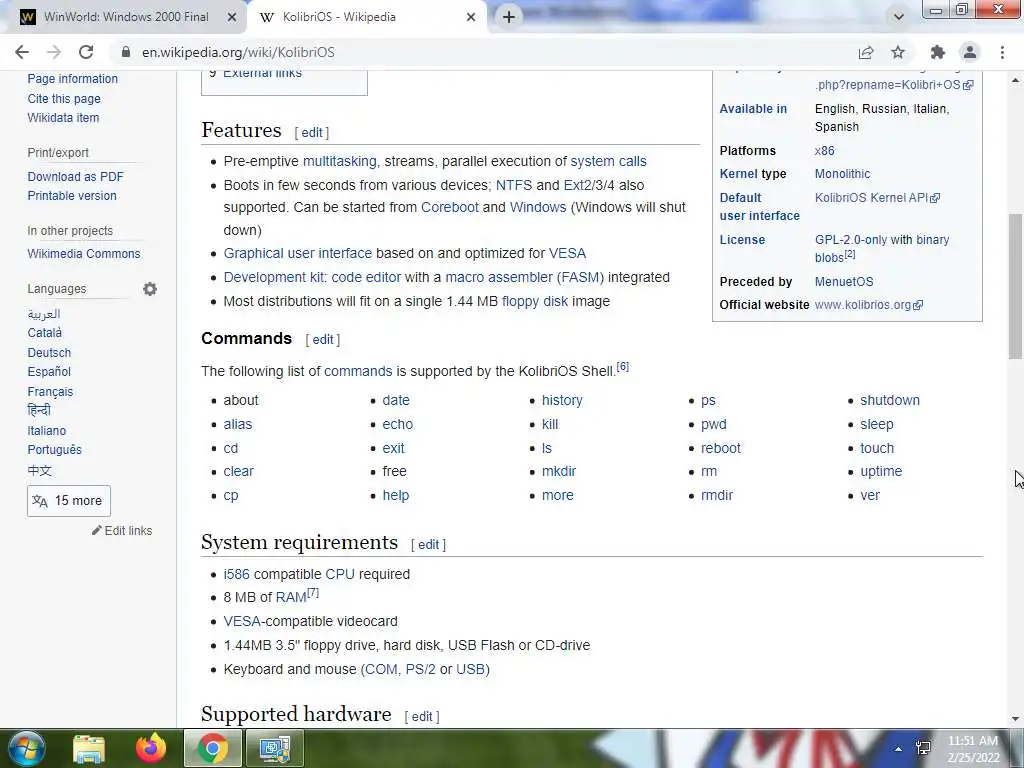Screen dimensions: 1024x768
Task: Open the floppy disk link
Action: (535, 302)
